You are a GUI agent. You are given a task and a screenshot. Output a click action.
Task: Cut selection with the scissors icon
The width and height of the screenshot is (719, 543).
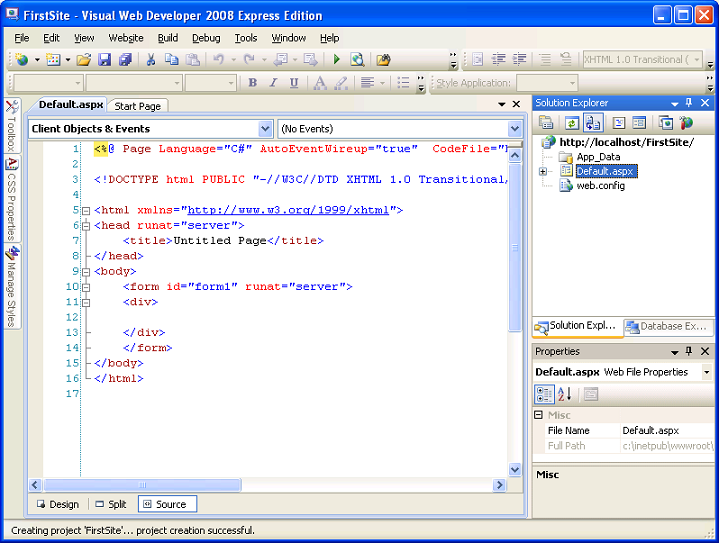pos(150,60)
